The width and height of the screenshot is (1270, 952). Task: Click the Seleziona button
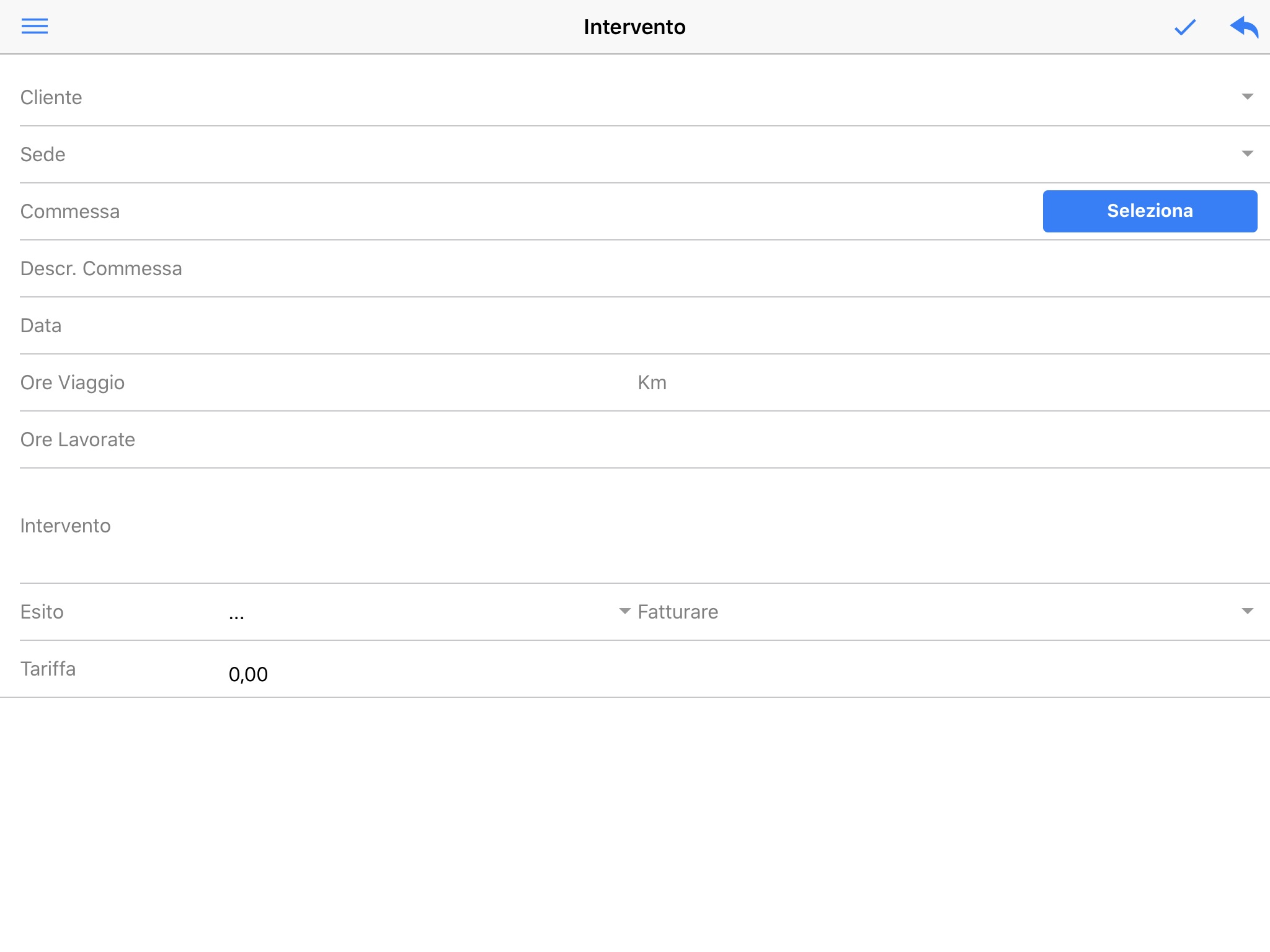pyautogui.click(x=1150, y=211)
